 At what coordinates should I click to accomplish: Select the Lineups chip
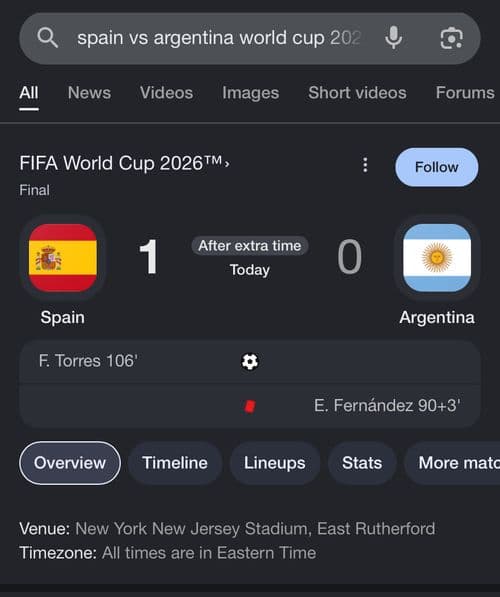(275, 463)
